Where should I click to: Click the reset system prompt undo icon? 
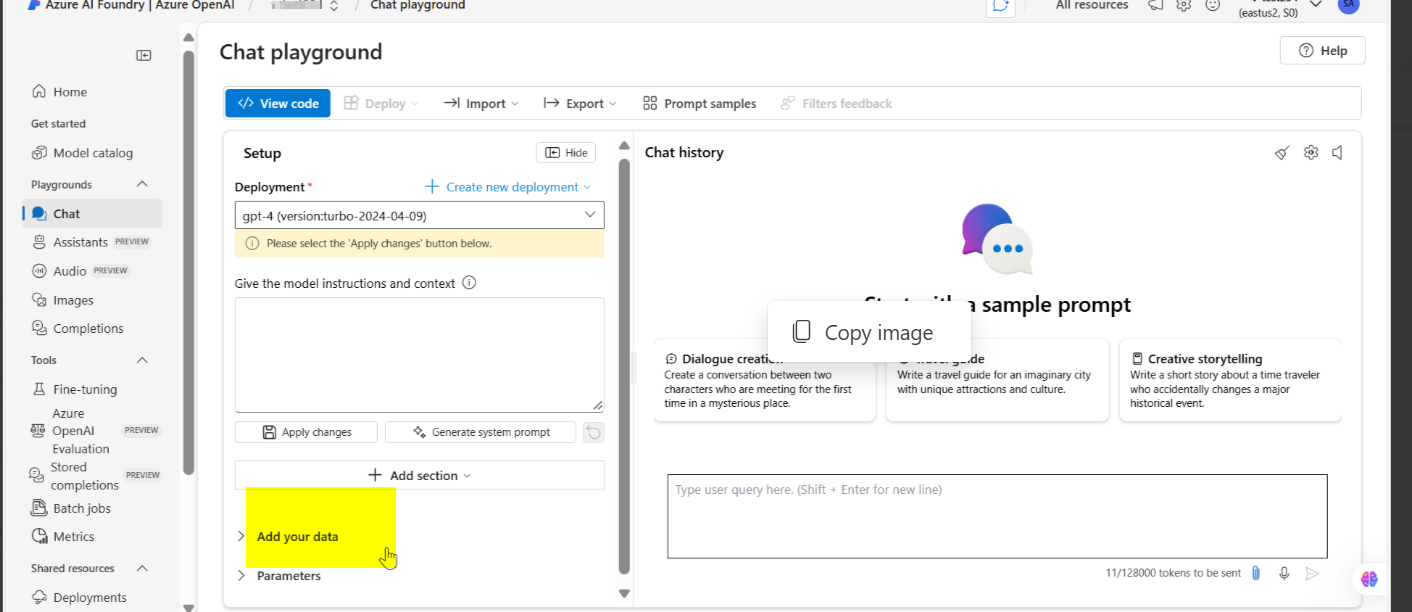pos(593,432)
